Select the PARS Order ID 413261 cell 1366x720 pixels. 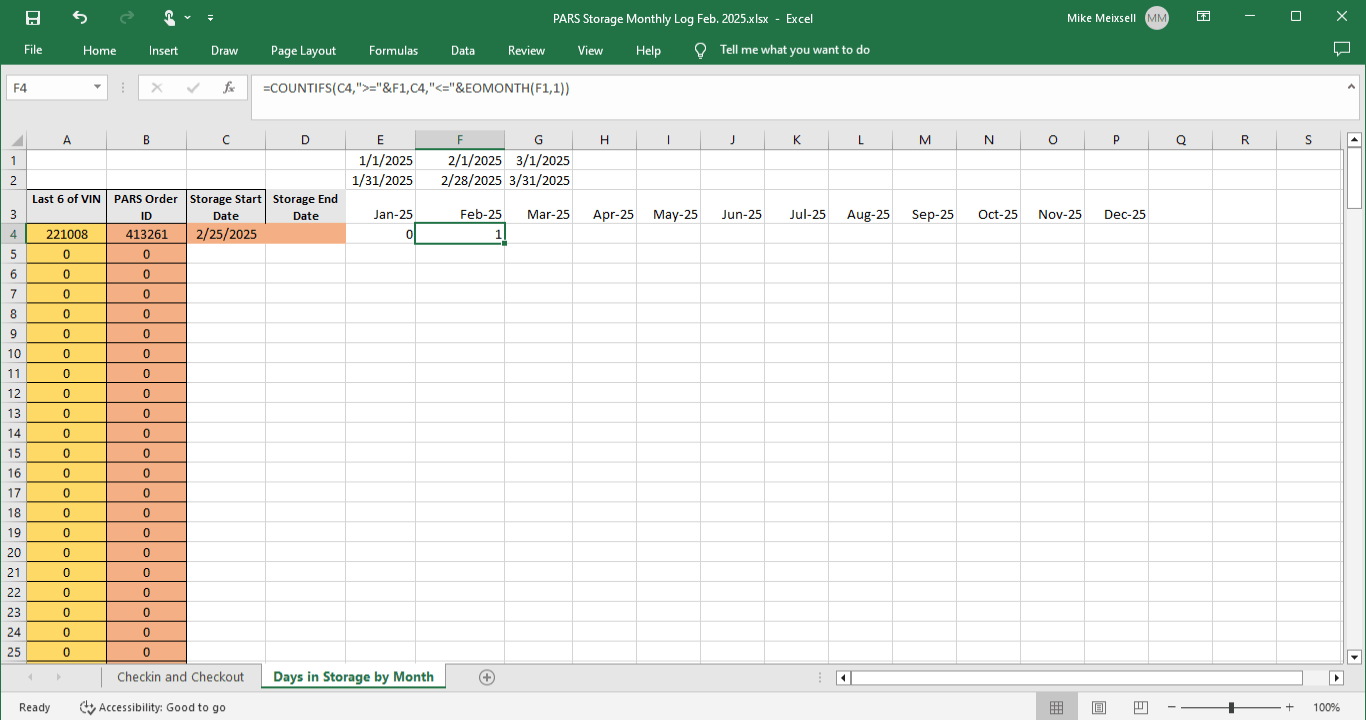point(146,234)
